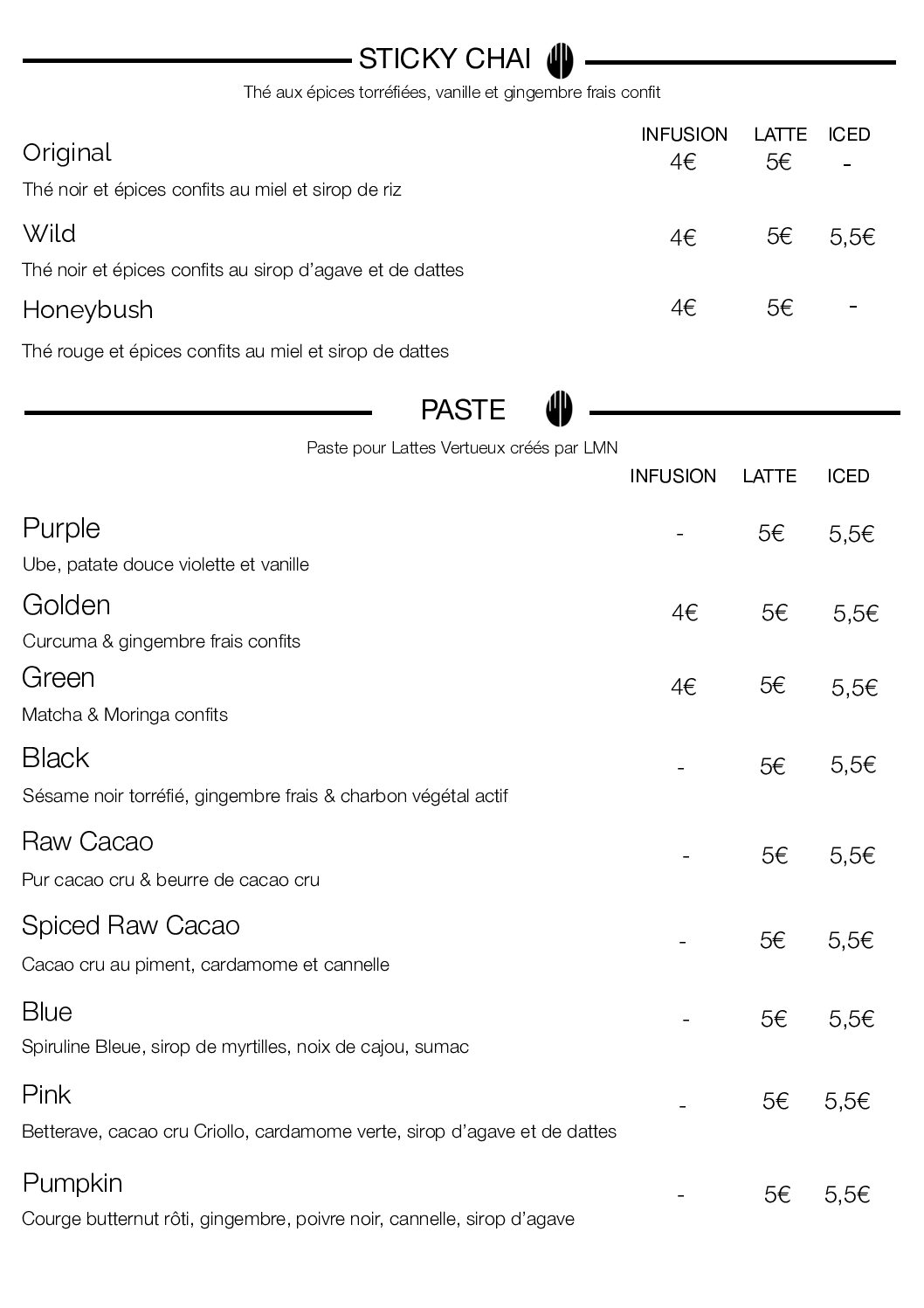The image size is (924, 1308).
Task: Select the Pumpkin latte price 5€
Action: click(x=776, y=1194)
